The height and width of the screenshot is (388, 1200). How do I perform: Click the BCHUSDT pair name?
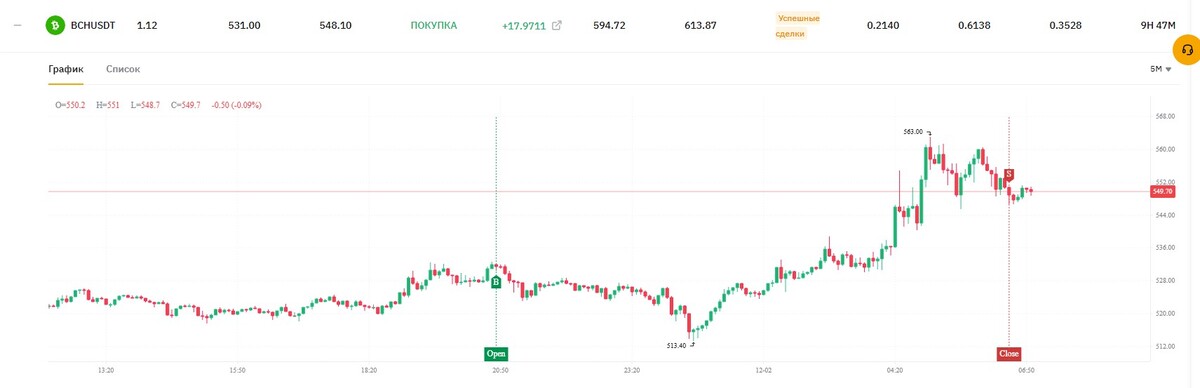pos(93,26)
